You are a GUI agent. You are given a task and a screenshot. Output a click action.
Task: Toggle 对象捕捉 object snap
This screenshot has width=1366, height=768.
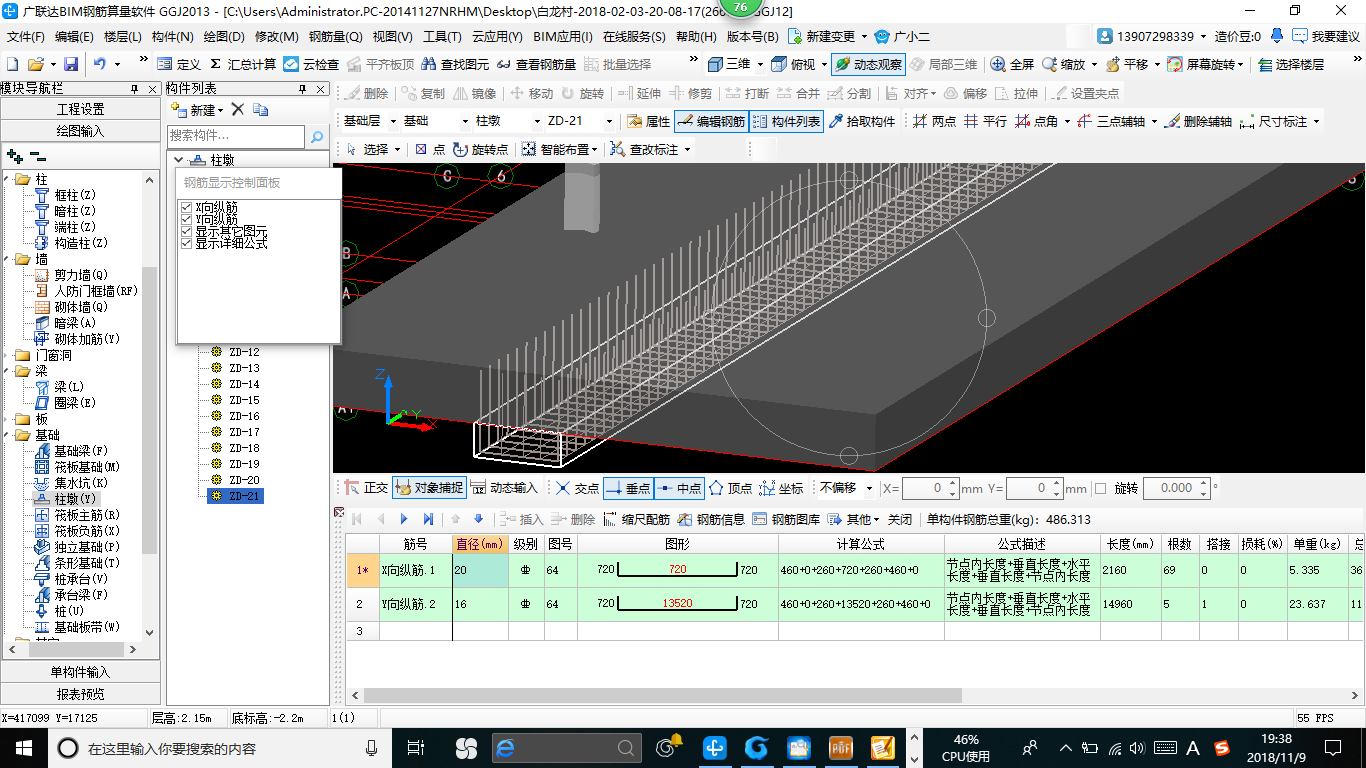(429, 488)
